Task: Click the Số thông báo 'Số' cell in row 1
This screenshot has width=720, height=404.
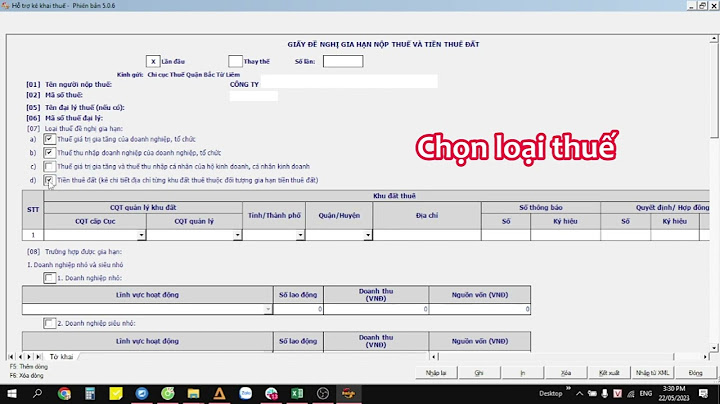Action: (x=506, y=235)
